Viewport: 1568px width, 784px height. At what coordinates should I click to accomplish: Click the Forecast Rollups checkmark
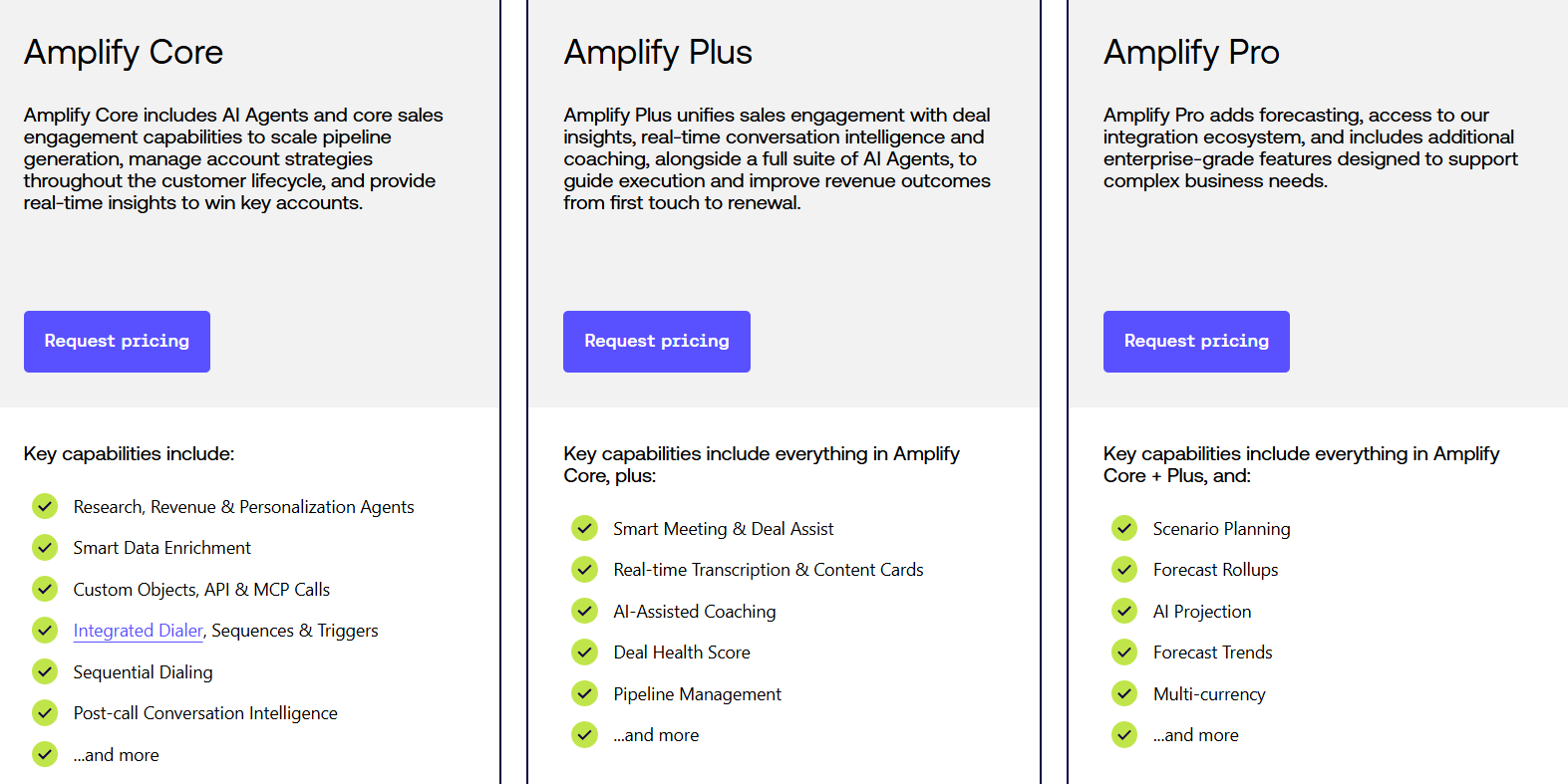coord(1124,569)
